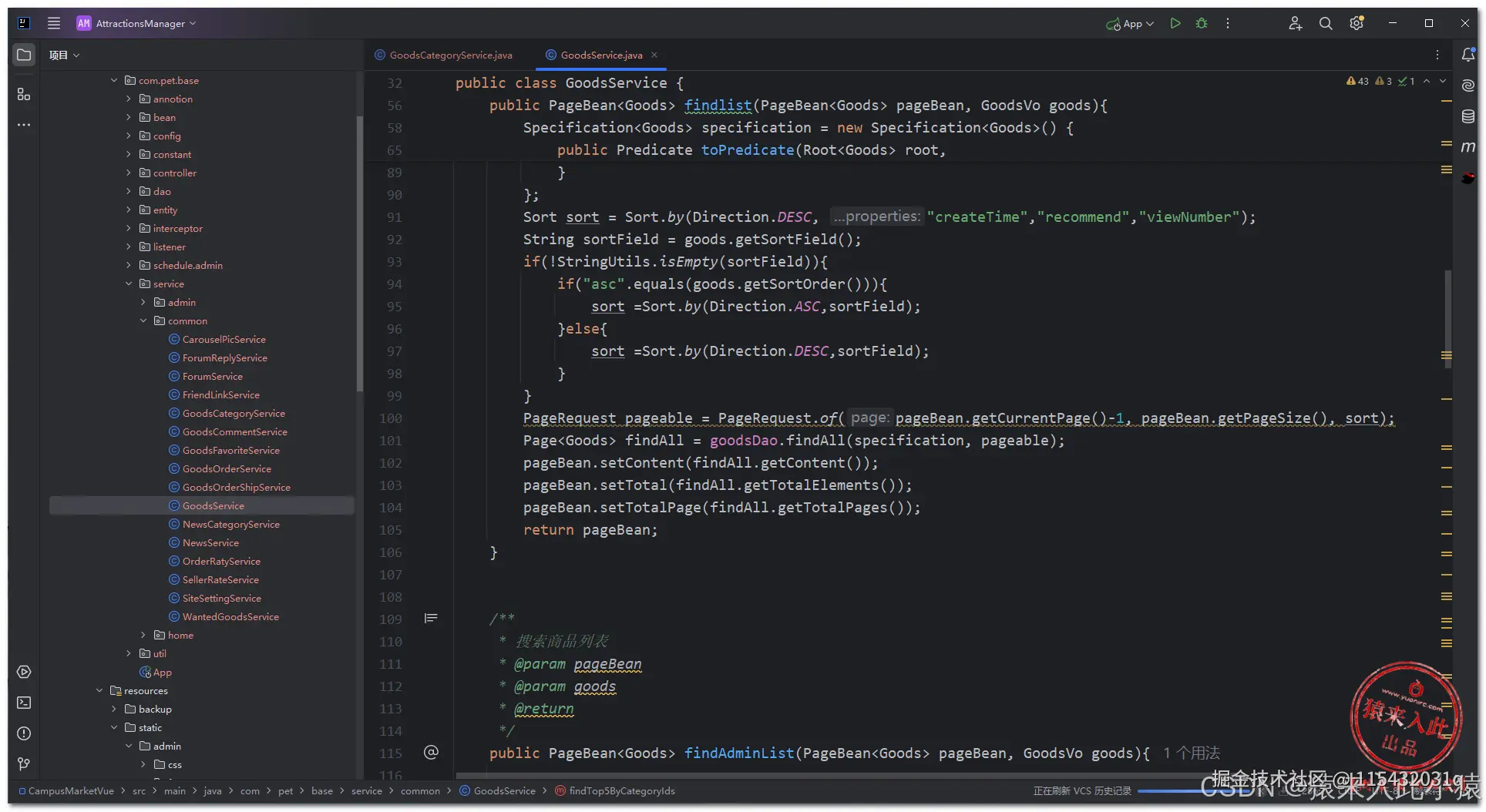Click the findlist method name
Screen dimensions: 1486x812
coord(718,105)
